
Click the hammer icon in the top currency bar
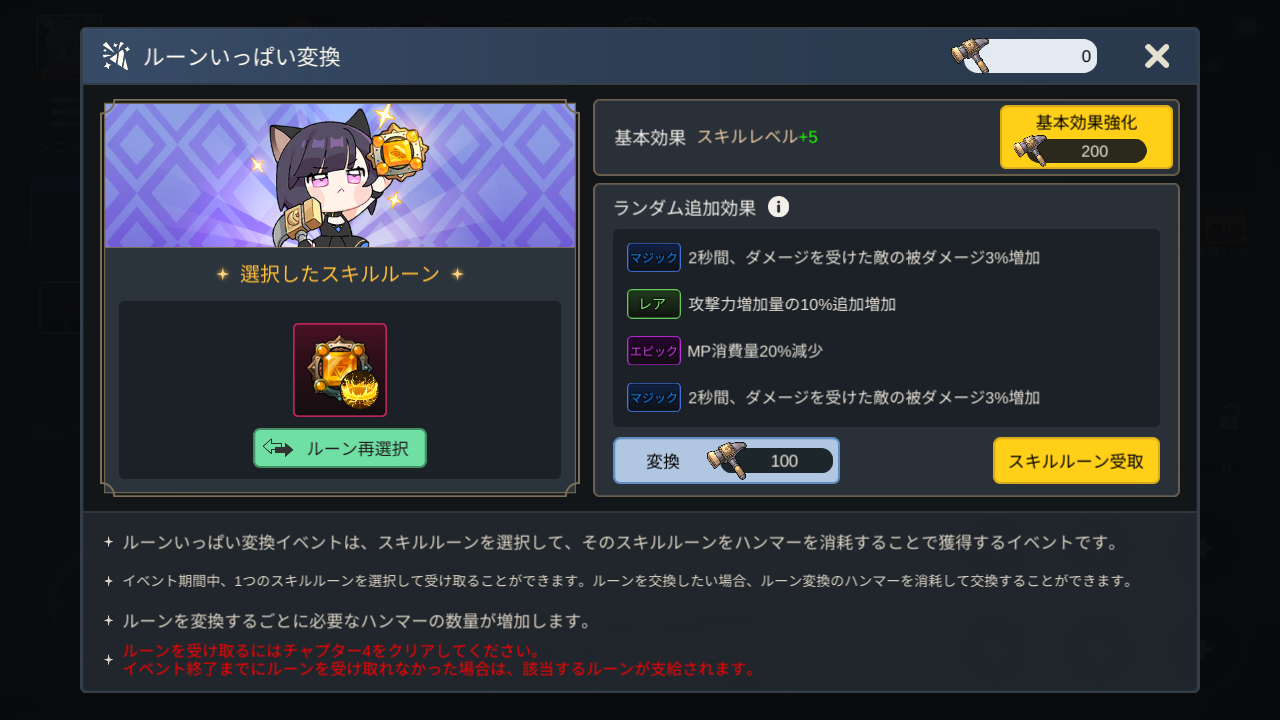tap(970, 55)
